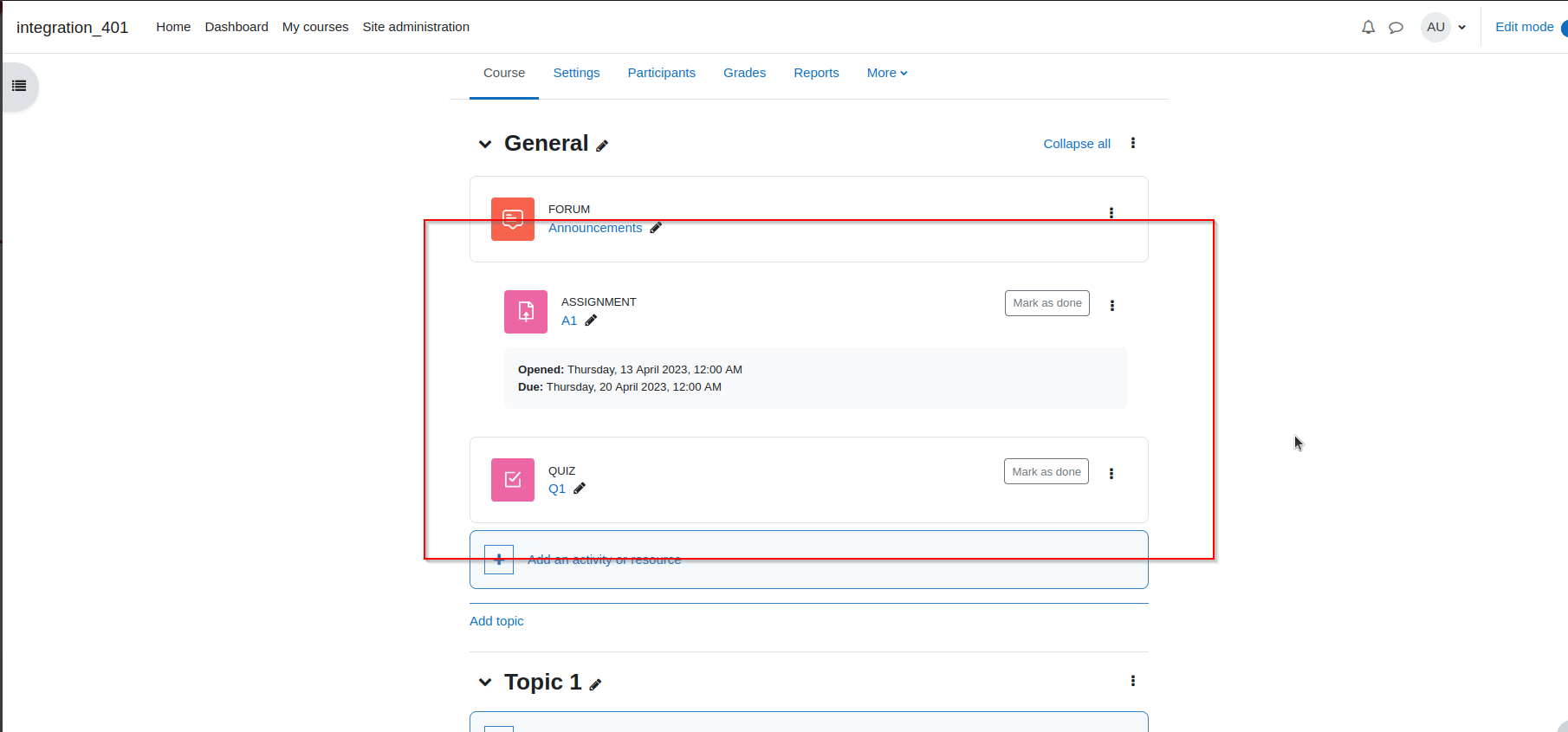Open the General section actions kebab menu
Screen dimensions: 1568x732
(x=1132, y=143)
